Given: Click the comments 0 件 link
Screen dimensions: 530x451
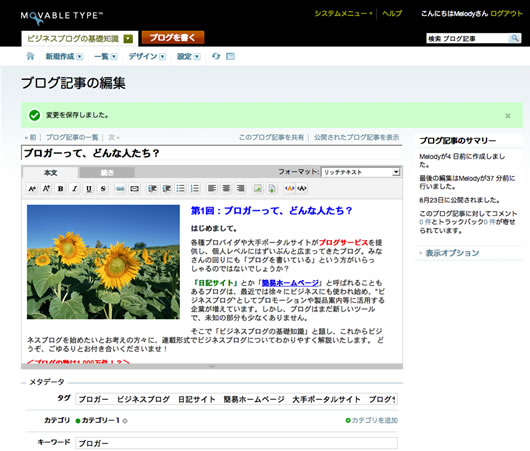Looking at the screenshot, I should (425, 222).
